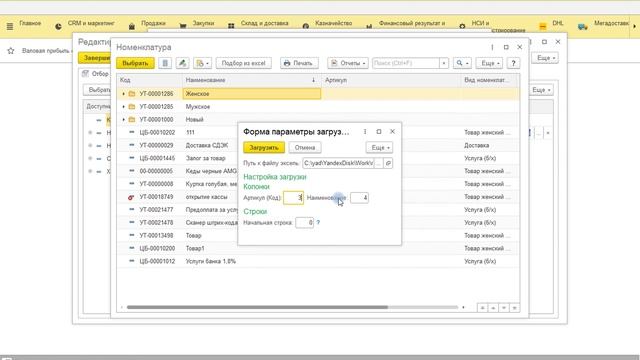Select the Услуги банка 1,6% row
640x360 pixels.
tap(318, 261)
